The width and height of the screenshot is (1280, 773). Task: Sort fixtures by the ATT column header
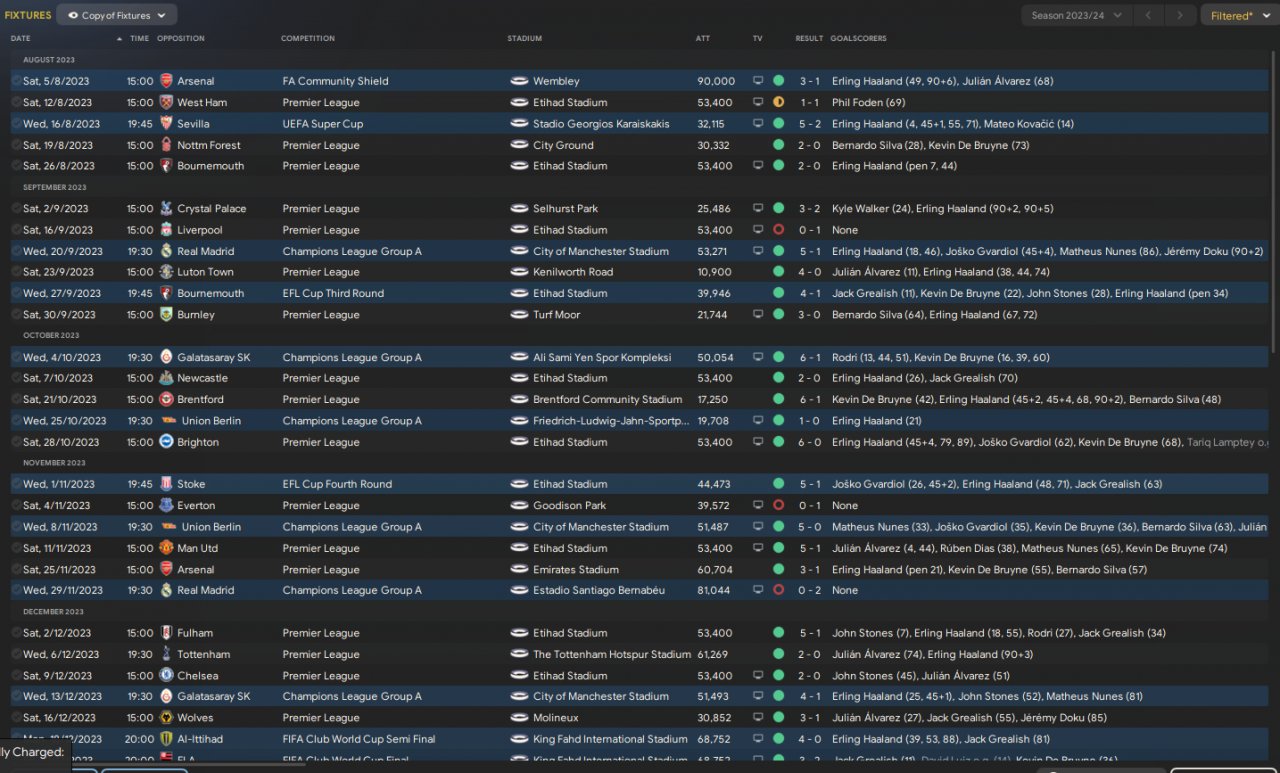coord(703,39)
